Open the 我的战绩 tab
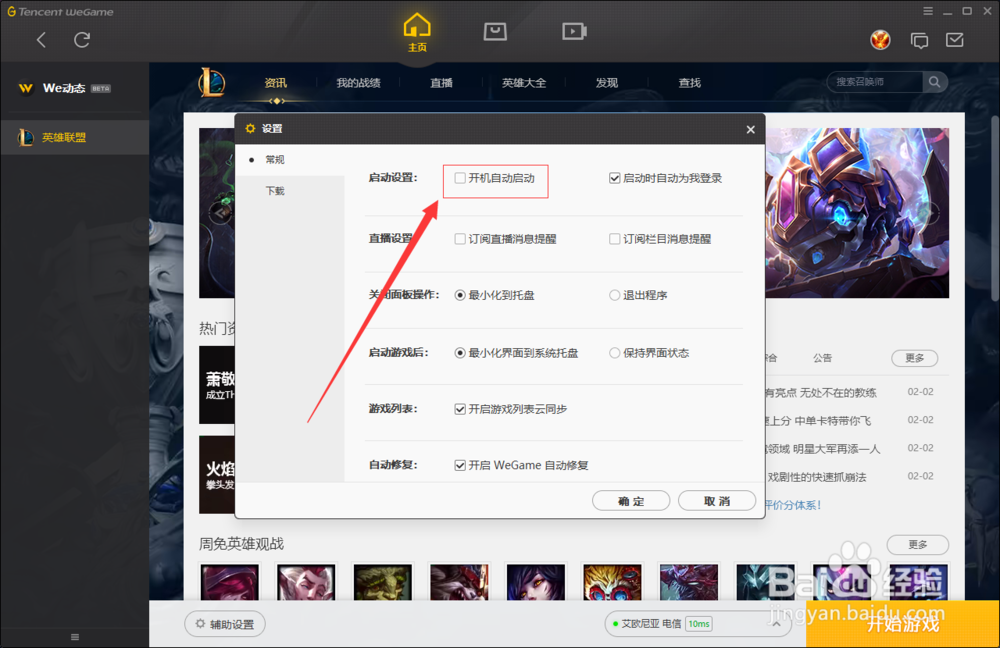This screenshot has width=1000, height=648. (x=358, y=83)
